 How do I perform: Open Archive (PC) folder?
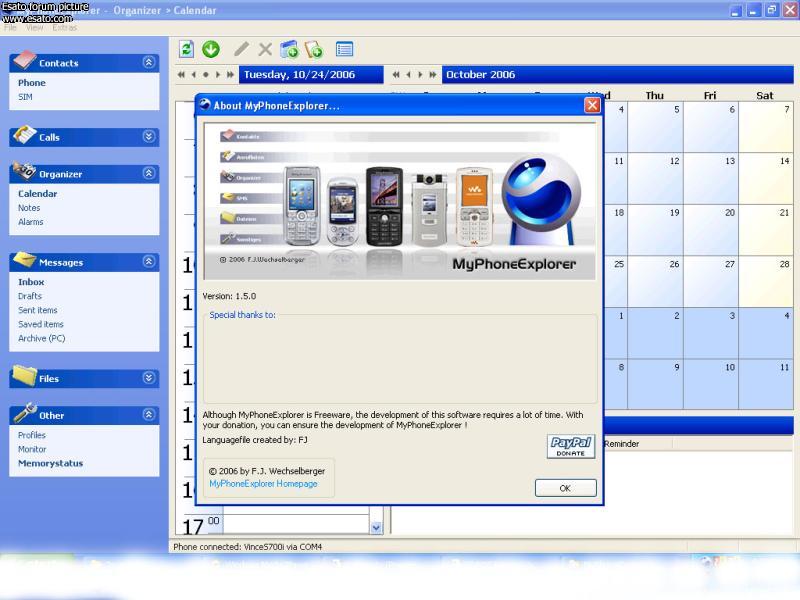[42, 338]
